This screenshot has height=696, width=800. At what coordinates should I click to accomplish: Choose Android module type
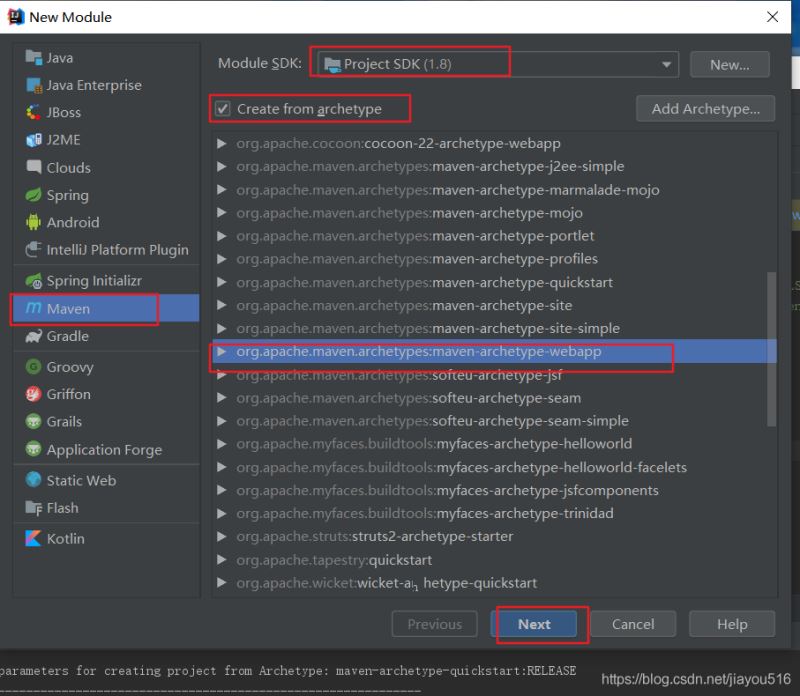pos(106,222)
